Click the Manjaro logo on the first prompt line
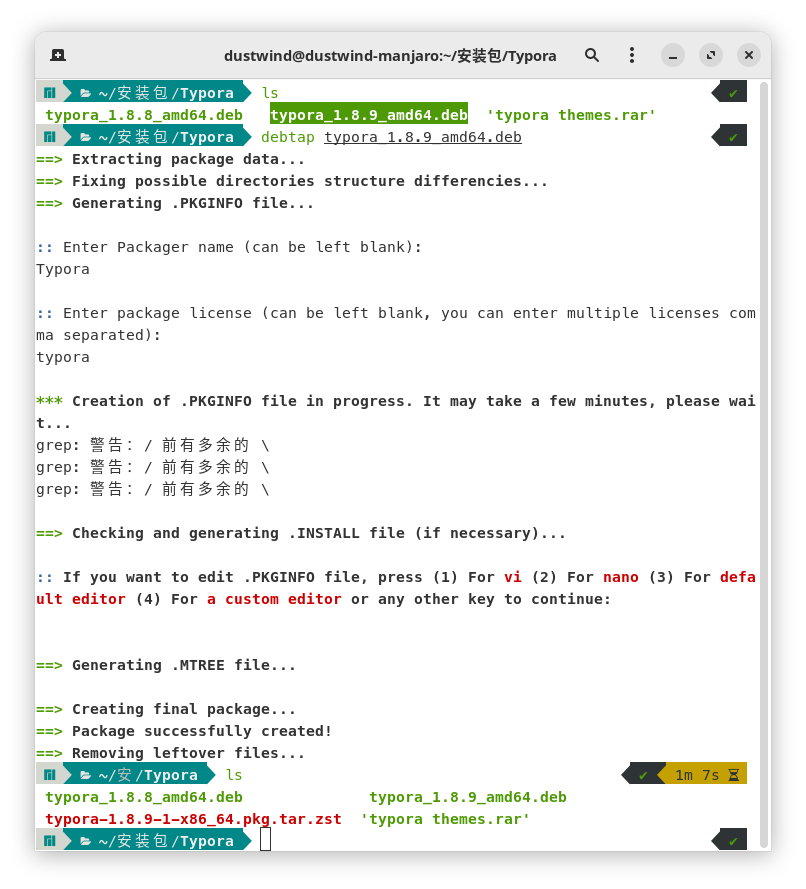Image resolution: width=806 pixels, height=889 pixels. (x=49, y=93)
